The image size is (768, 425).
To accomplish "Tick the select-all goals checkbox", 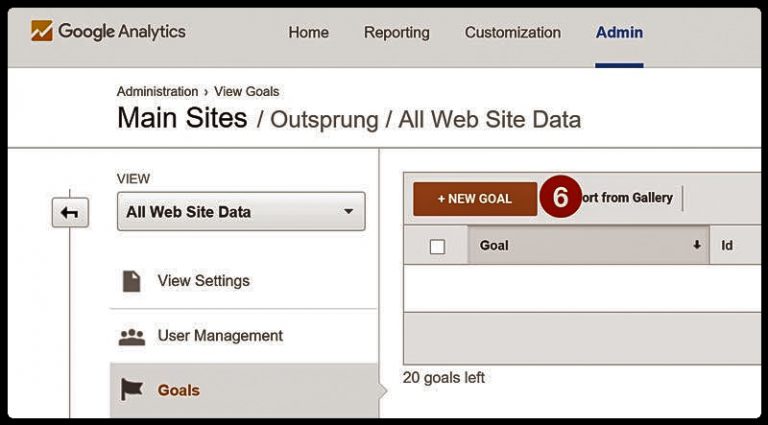I will point(437,246).
